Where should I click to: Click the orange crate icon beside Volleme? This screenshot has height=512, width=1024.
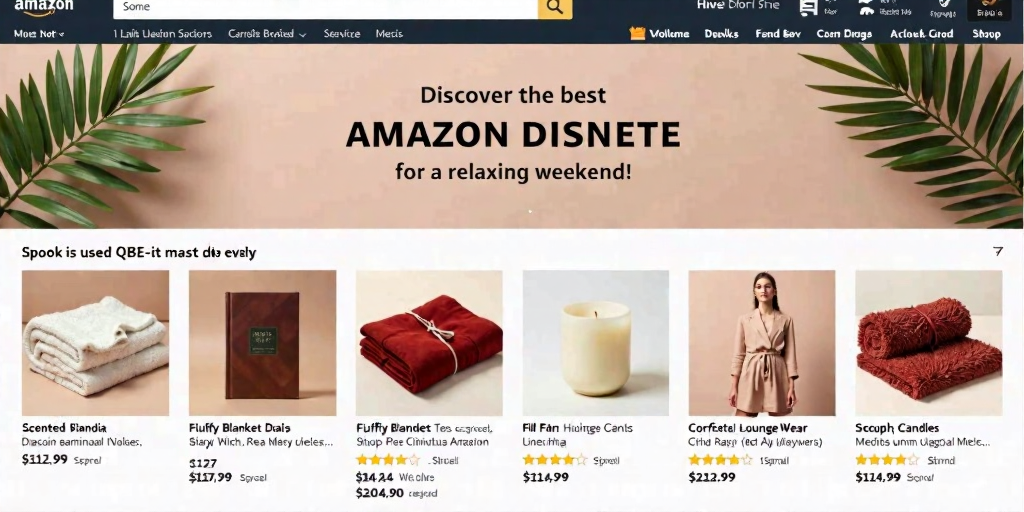[x=637, y=33]
